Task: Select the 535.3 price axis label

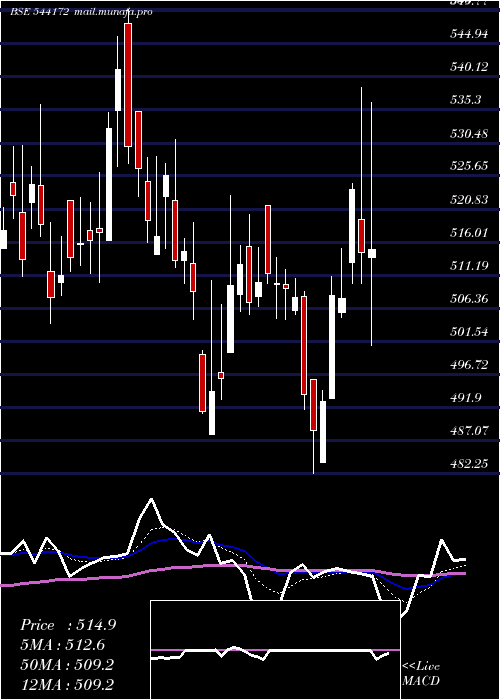Action: tap(466, 100)
